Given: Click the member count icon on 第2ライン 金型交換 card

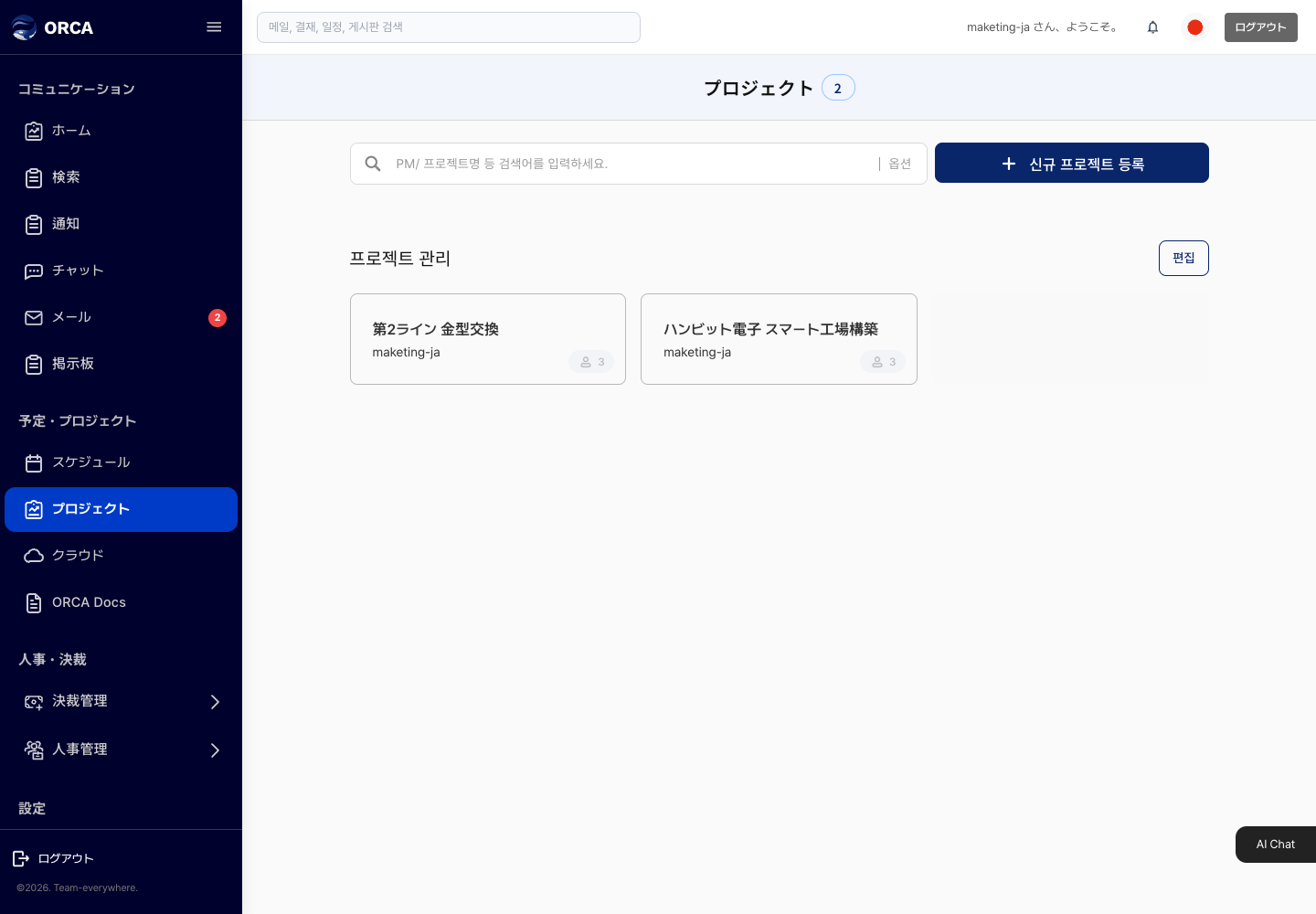Looking at the screenshot, I should pos(586,362).
